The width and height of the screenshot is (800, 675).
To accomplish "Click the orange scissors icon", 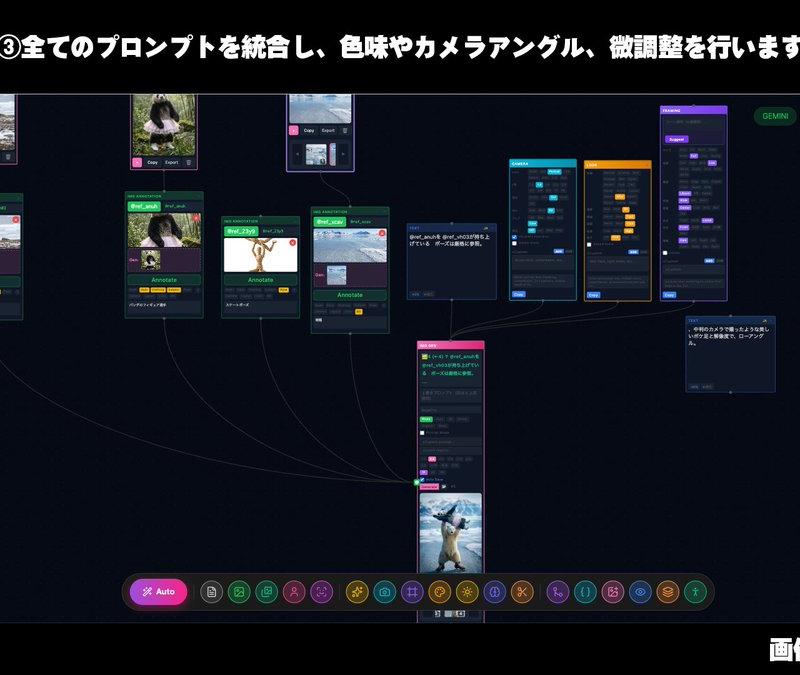I will (522, 592).
